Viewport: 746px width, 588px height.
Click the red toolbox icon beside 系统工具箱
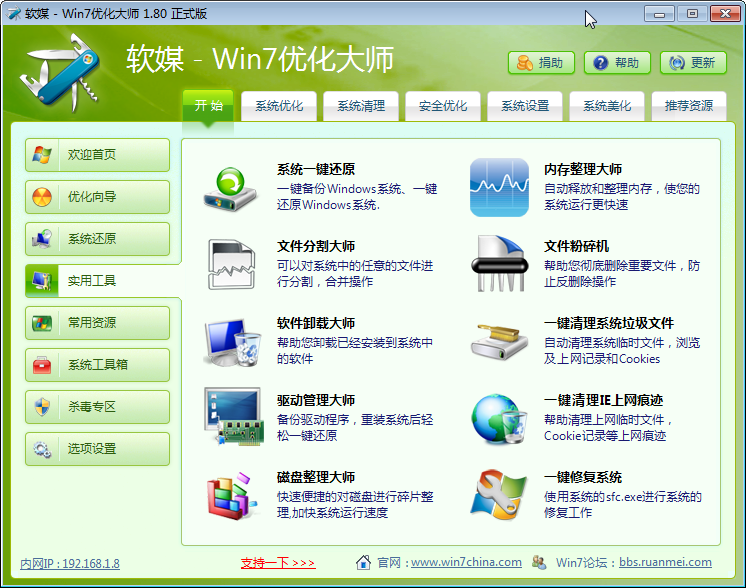point(42,365)
